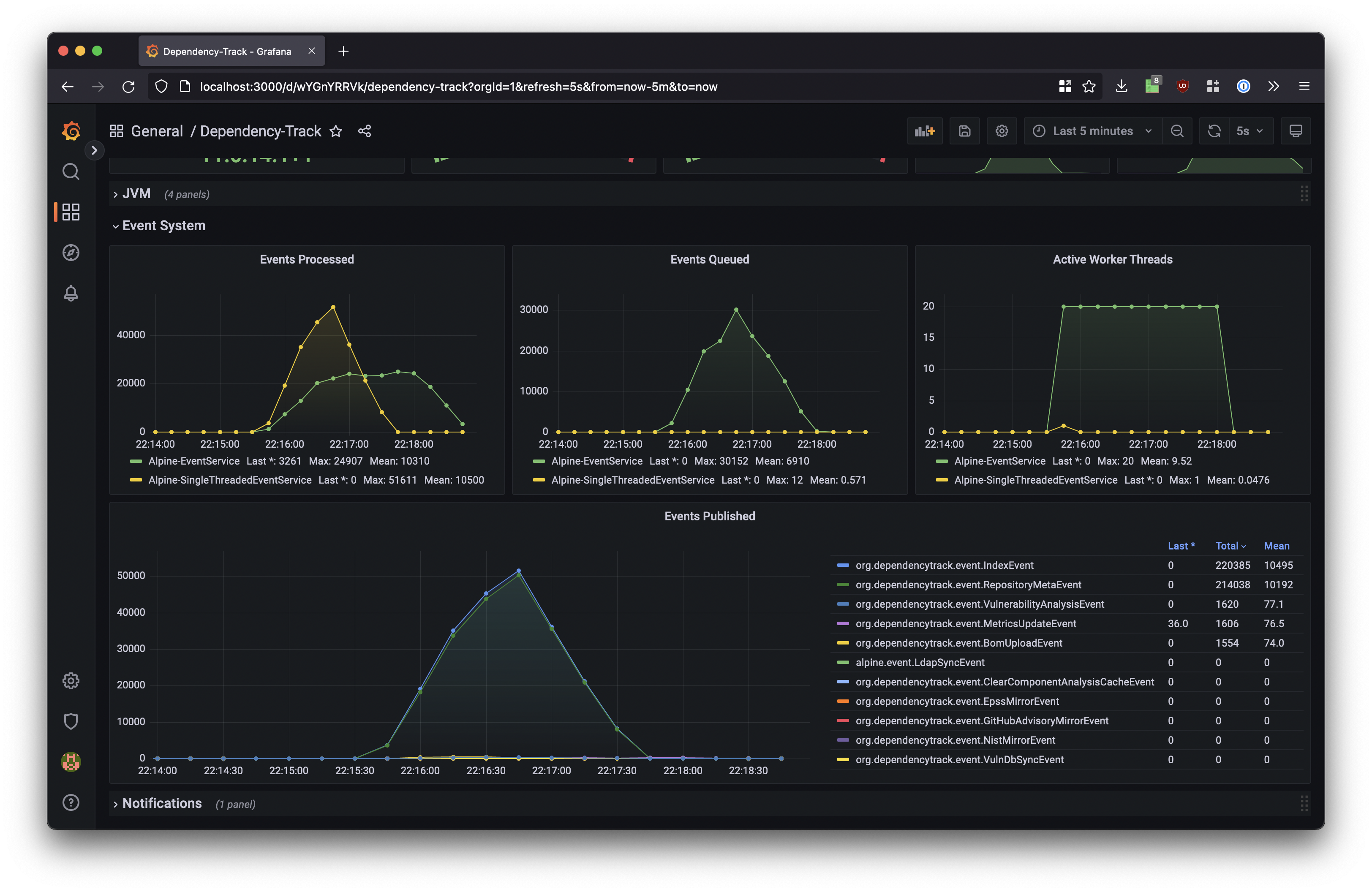
Task: Toggle the RepositoryMetaEvent series visibility
Action: click(969, 585)
